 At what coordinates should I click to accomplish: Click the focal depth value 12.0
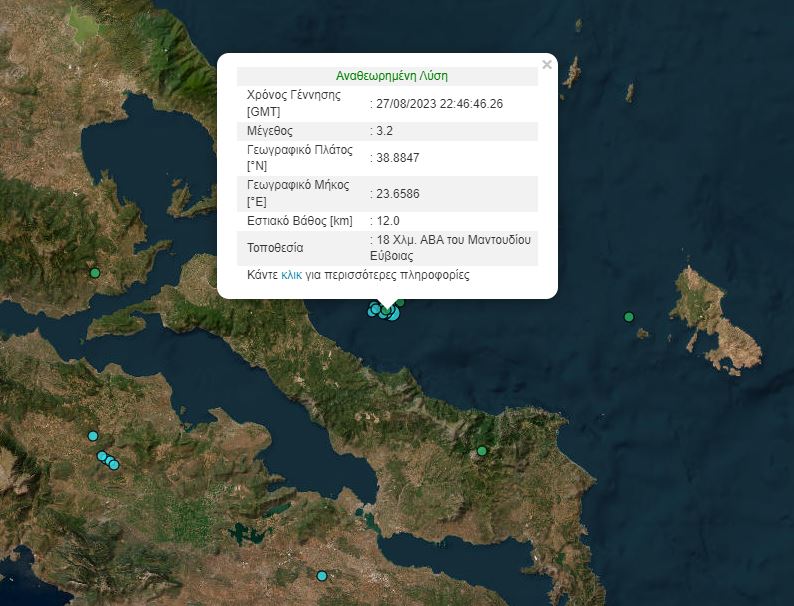point(388,220)
